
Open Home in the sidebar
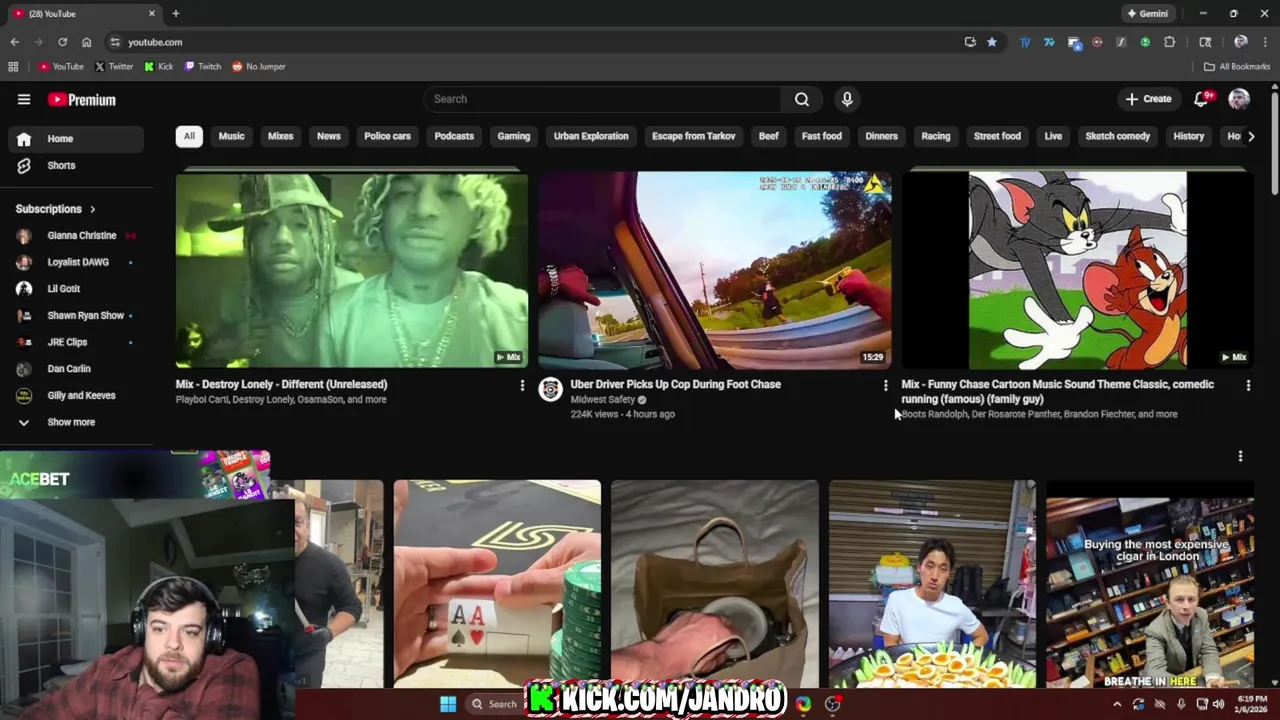(76, 139)
